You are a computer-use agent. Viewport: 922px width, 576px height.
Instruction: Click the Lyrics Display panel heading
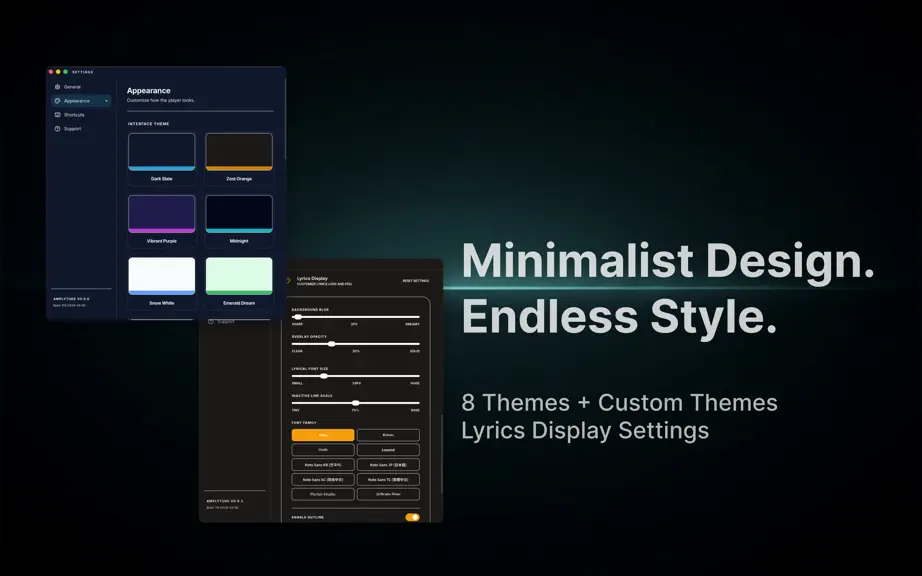312,279
